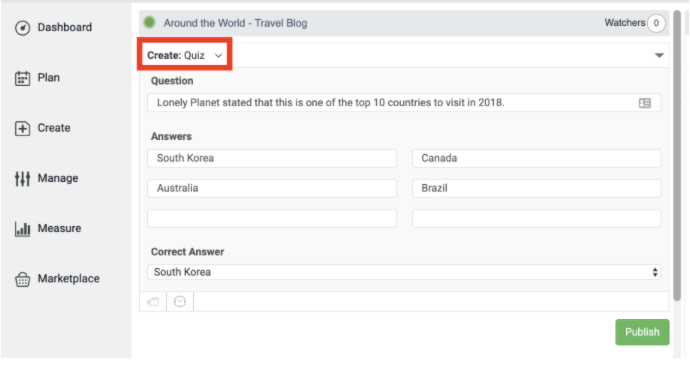Click the Question heading
Viewport: 690px width, 370px height.
(x=172, y=81)
